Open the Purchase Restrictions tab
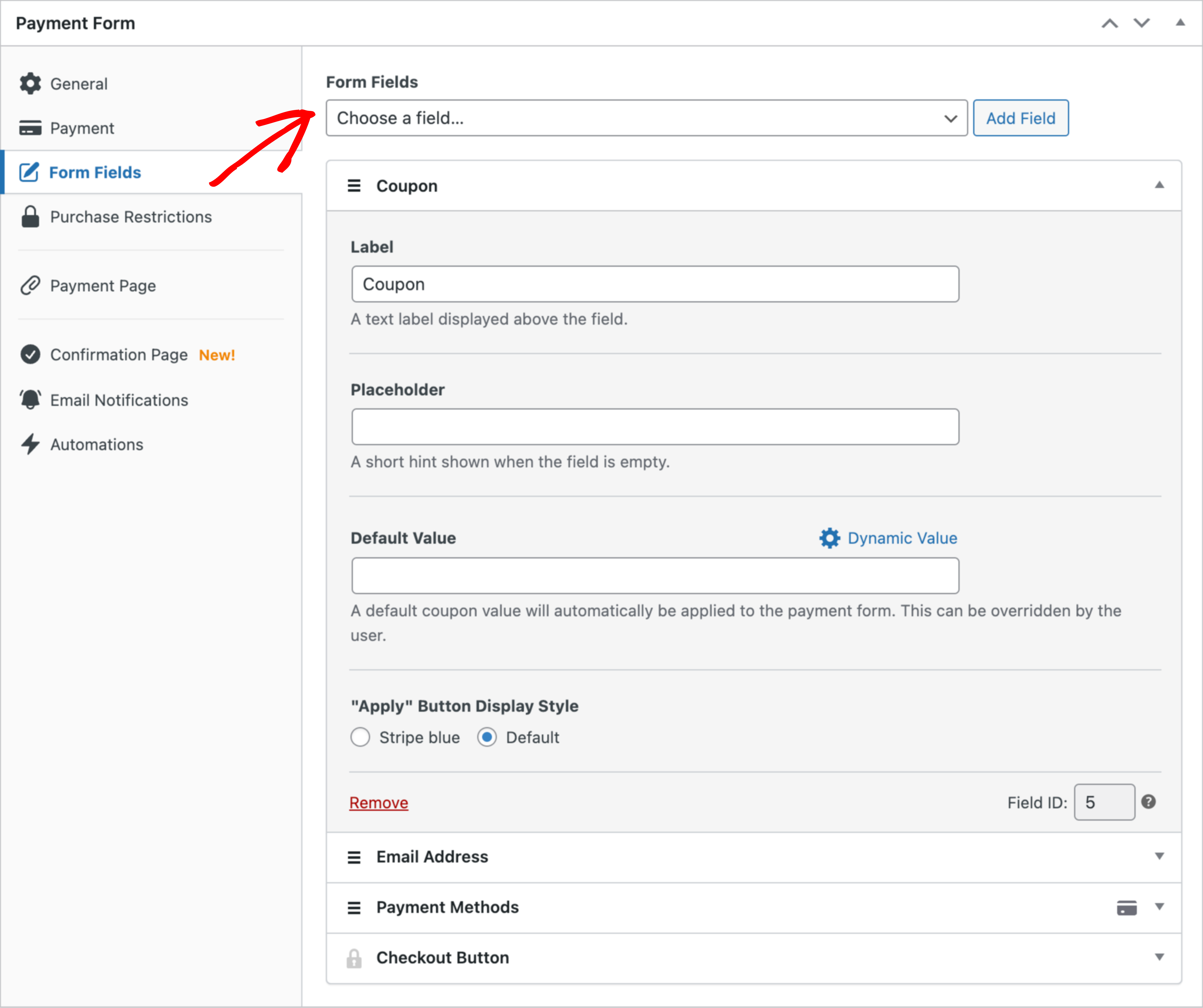The image size is (1203, 1008). point(131,217)
